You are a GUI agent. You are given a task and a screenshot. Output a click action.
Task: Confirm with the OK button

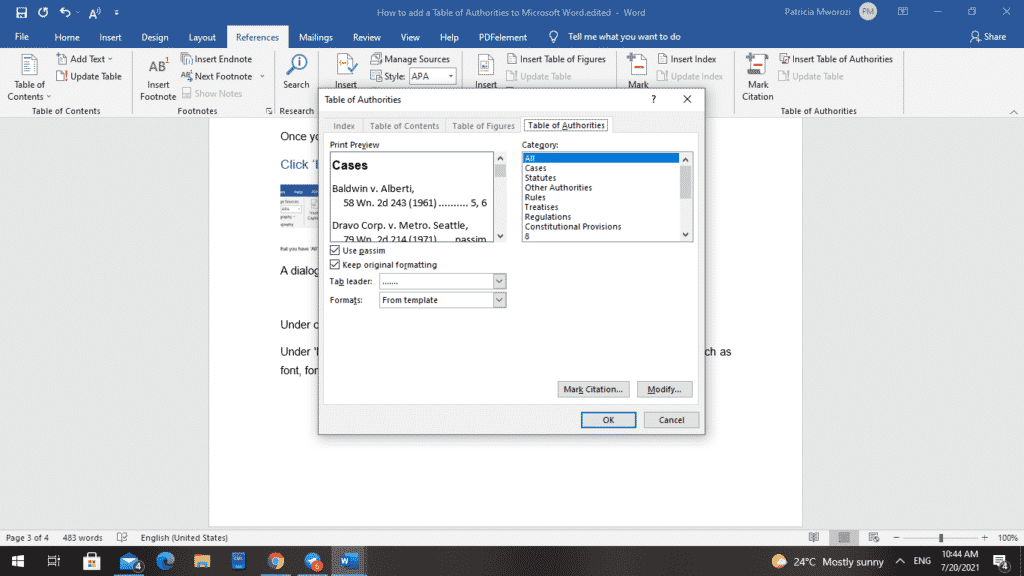(608, 419)
